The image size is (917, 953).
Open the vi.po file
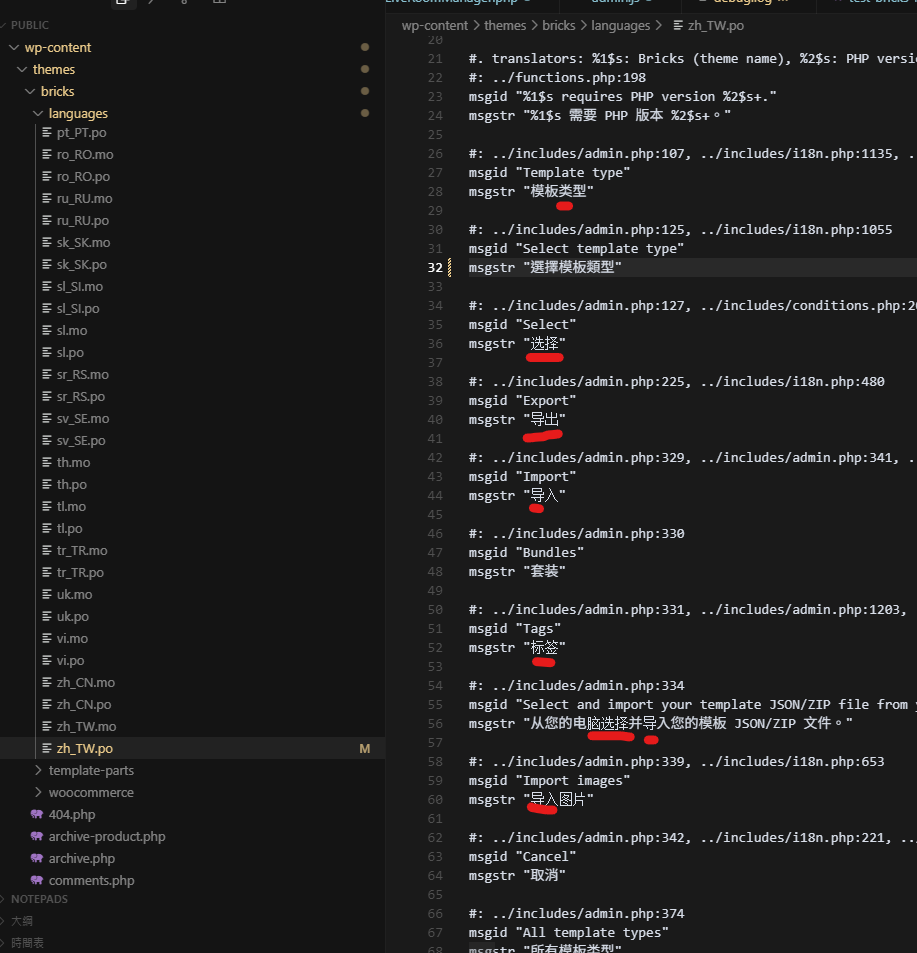tap(70, 661)
